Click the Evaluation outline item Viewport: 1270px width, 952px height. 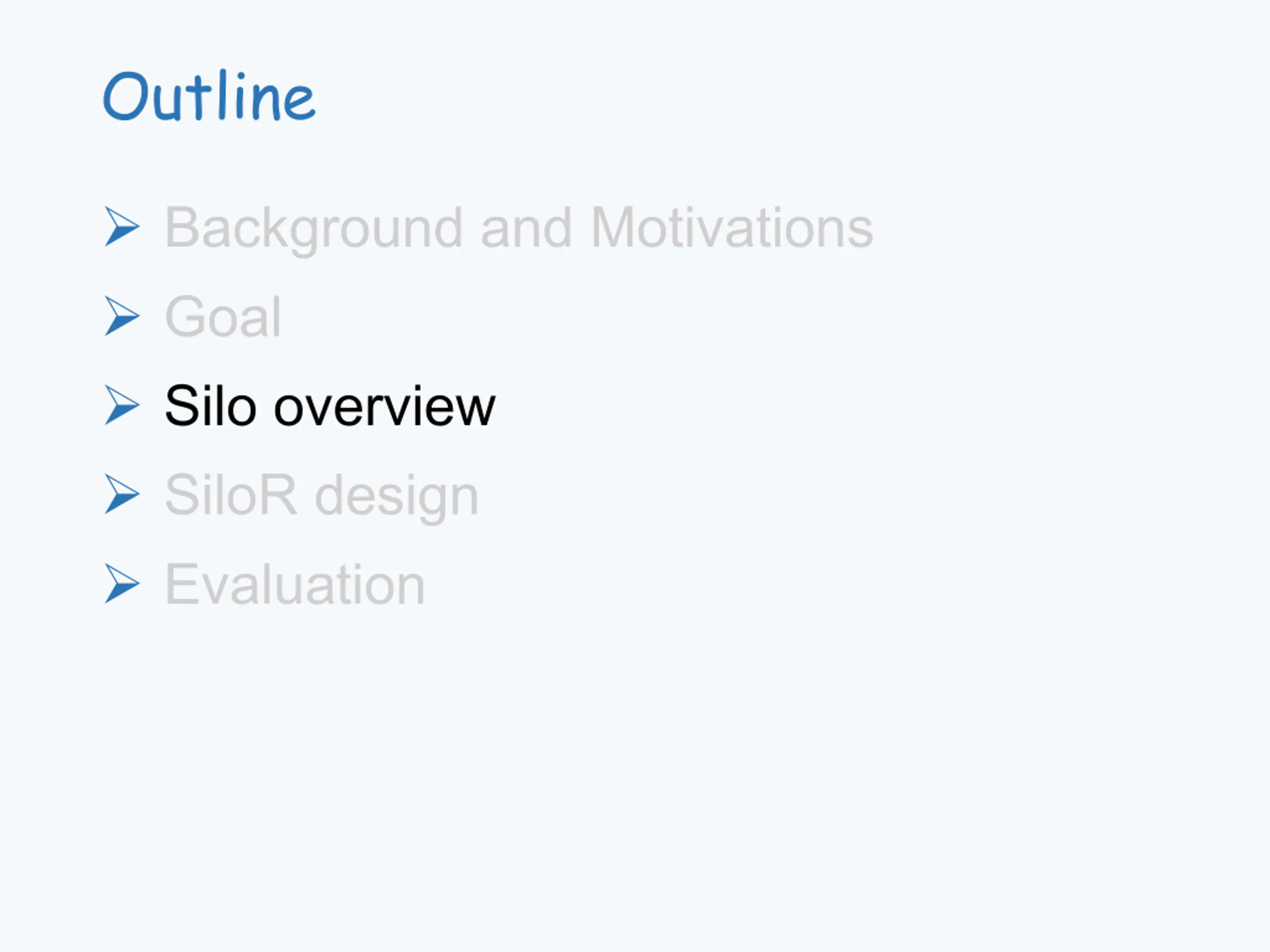click(295, 584)
